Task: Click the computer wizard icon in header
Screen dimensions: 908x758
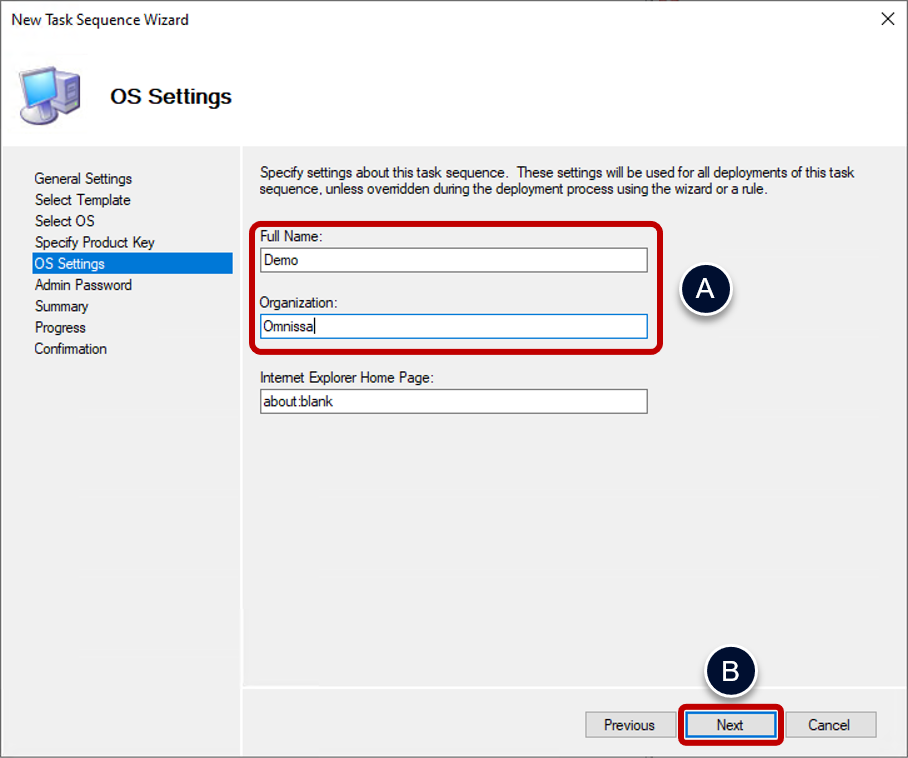Action: tap(49, 95)
